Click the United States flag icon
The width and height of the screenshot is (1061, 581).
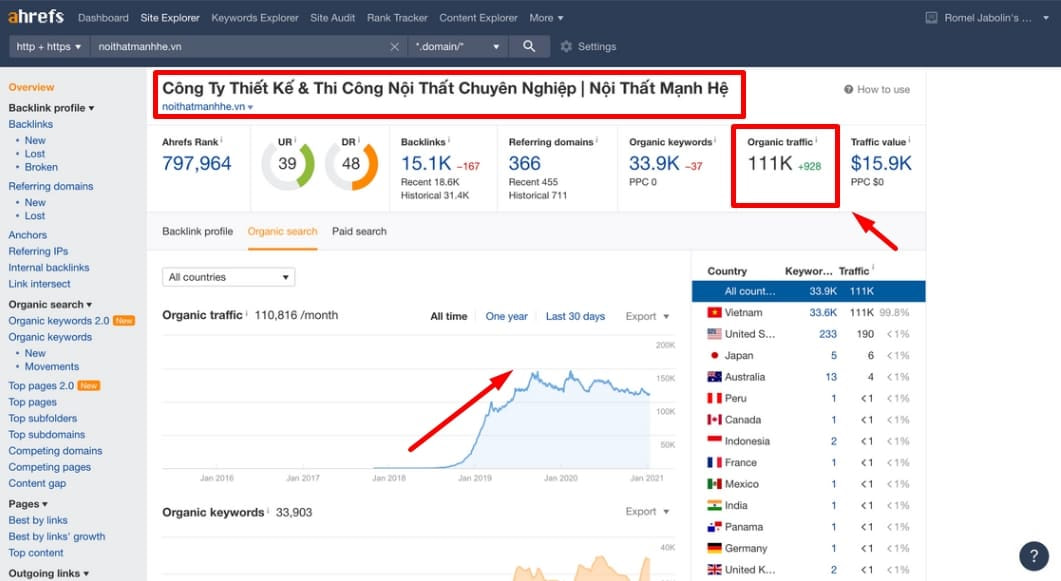pyautogui.click(x=715, y=333)
